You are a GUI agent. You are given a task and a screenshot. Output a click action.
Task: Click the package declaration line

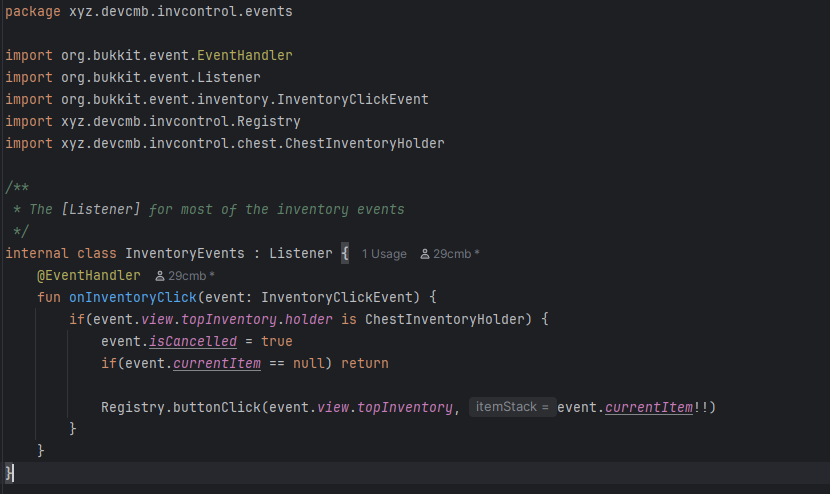149,11
